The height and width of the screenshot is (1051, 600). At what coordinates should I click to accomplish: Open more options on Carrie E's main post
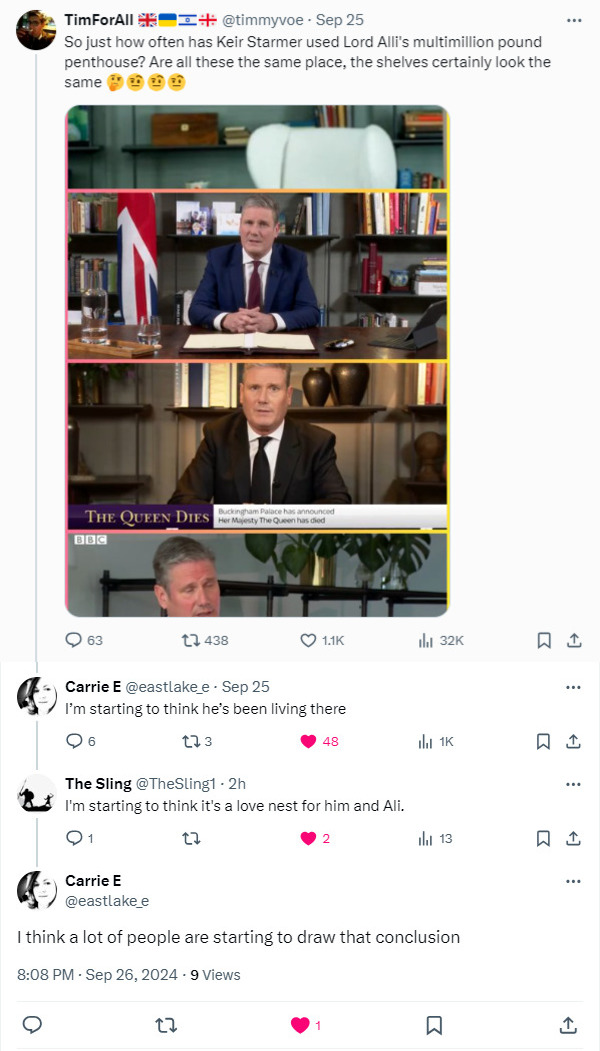click(x=573, y=881)
